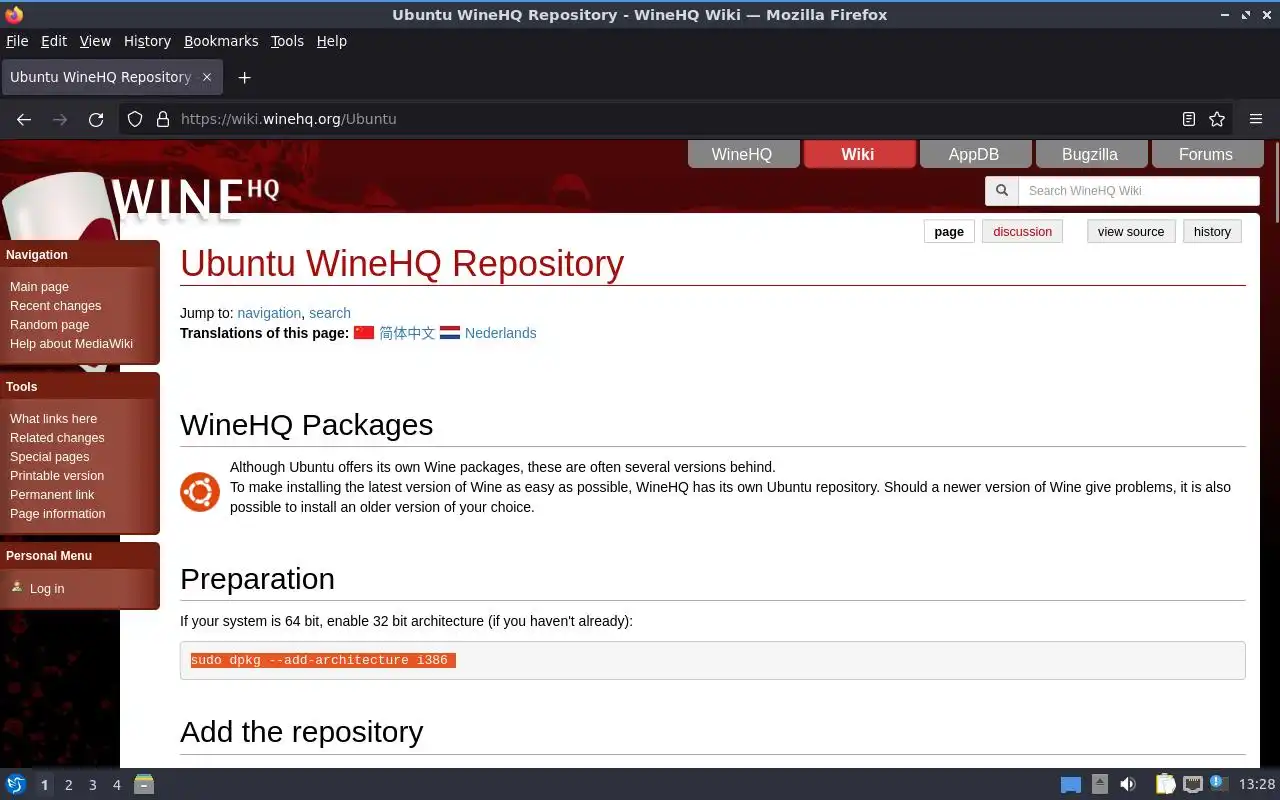The width and height of the screenshot is (1280, 800).
Task: Open the Edit menu
Action: click(x=54, y=41)
